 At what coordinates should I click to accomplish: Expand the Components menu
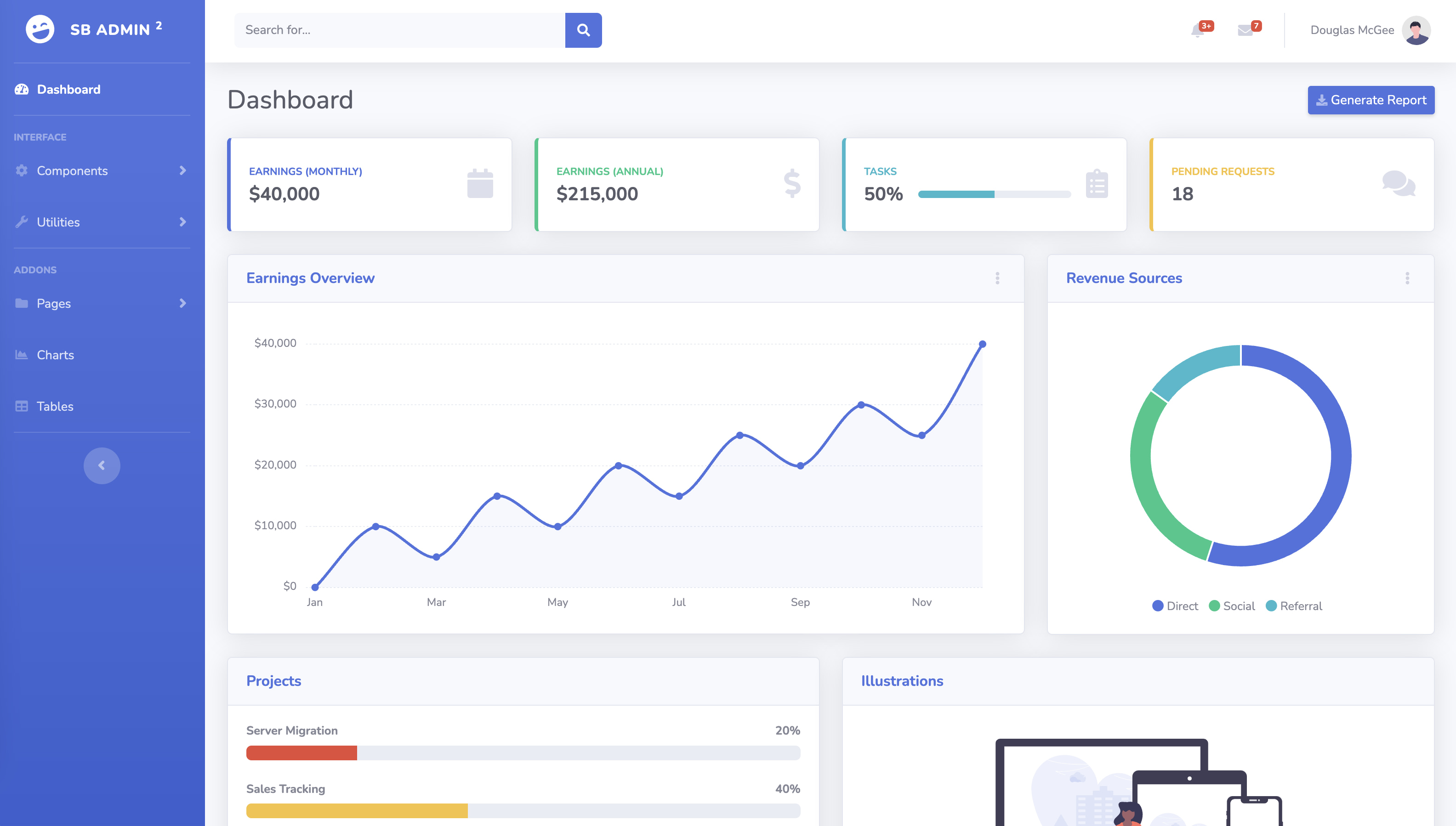[x=72, y=171]
